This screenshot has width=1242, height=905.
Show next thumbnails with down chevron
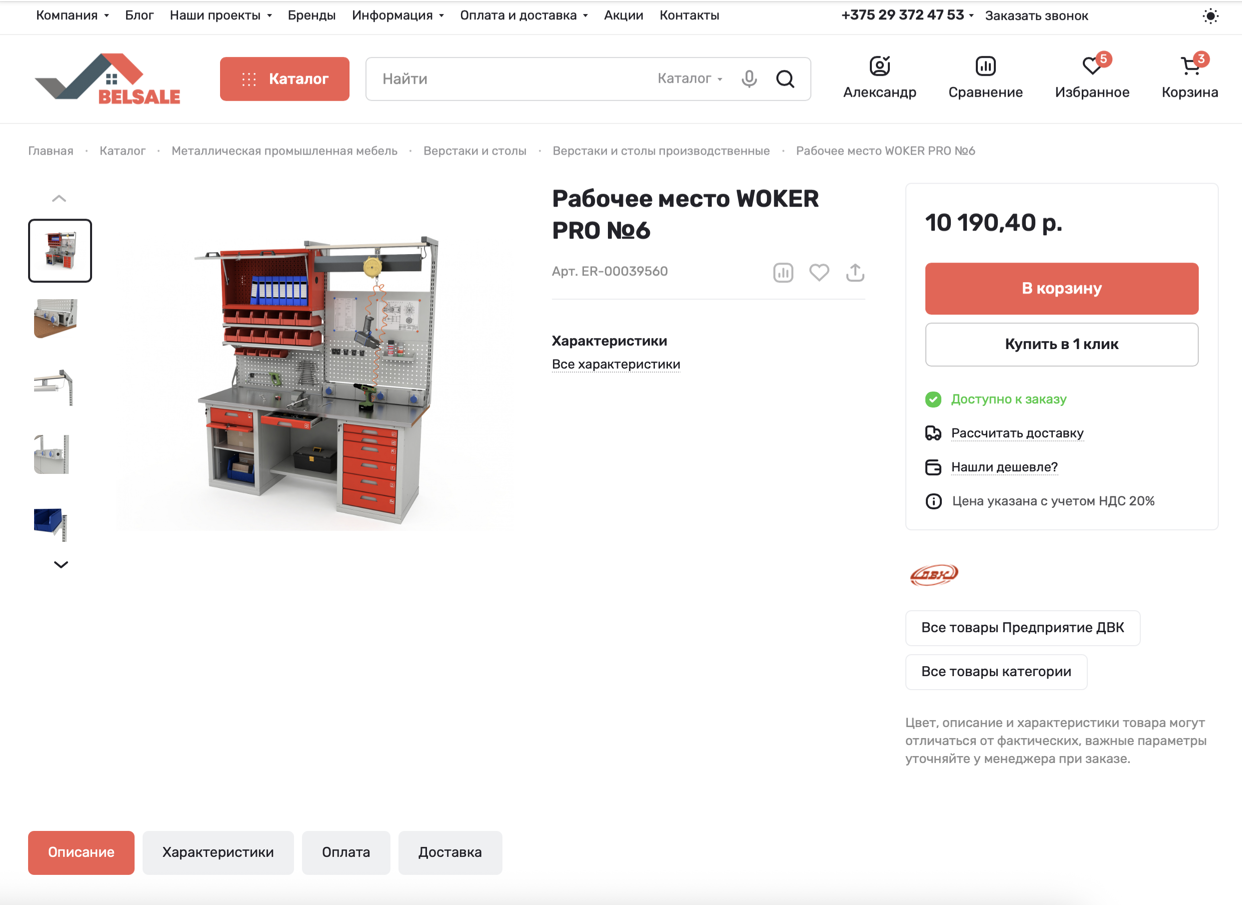[60, 565]
